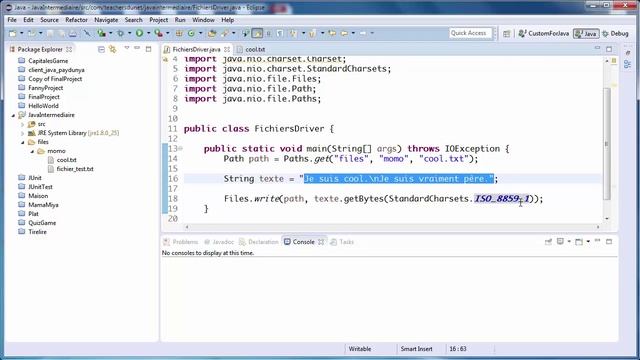Expand the JRE System Library node

coord(23,133)
